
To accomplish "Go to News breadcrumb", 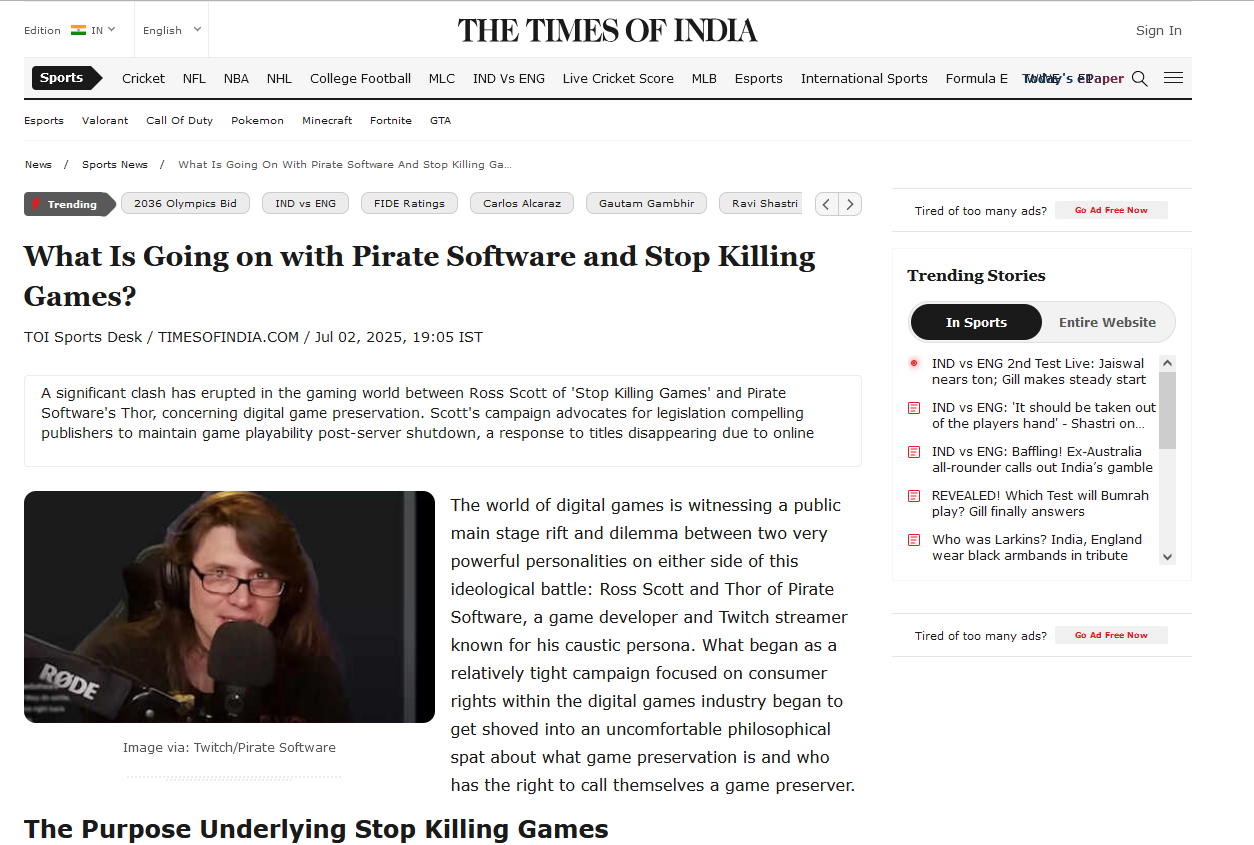I will coord(38,164).
